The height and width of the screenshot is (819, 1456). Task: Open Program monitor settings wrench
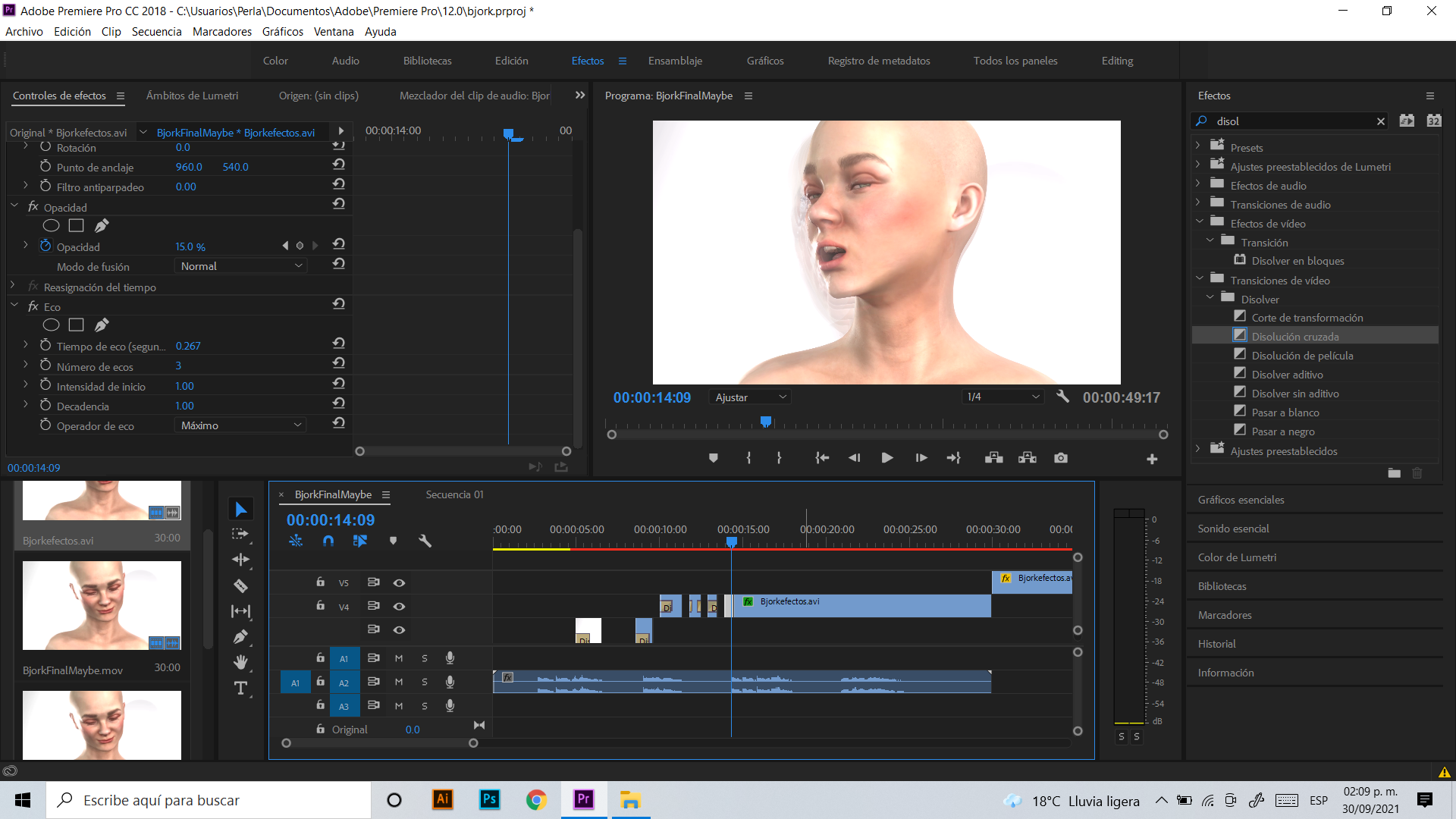pyautogui.click(x=1062, y=397)
